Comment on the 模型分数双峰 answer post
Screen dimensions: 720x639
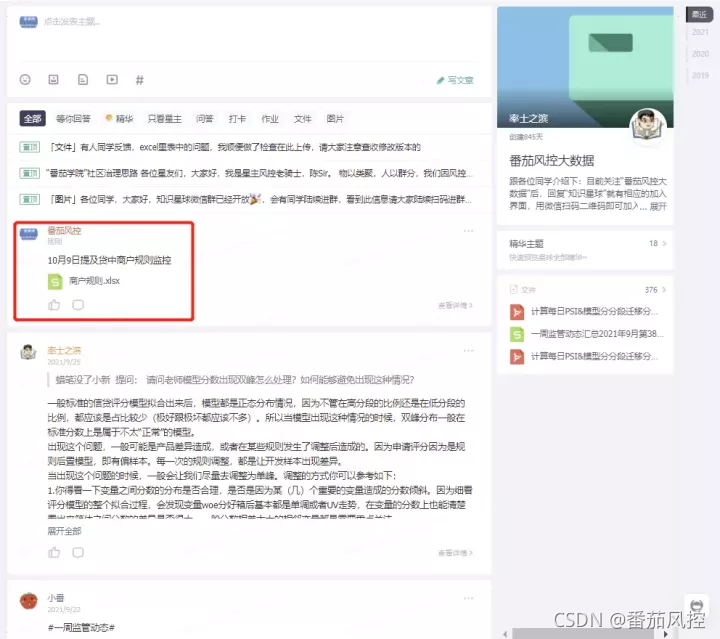pyautogui.click(x=78, y=552)
